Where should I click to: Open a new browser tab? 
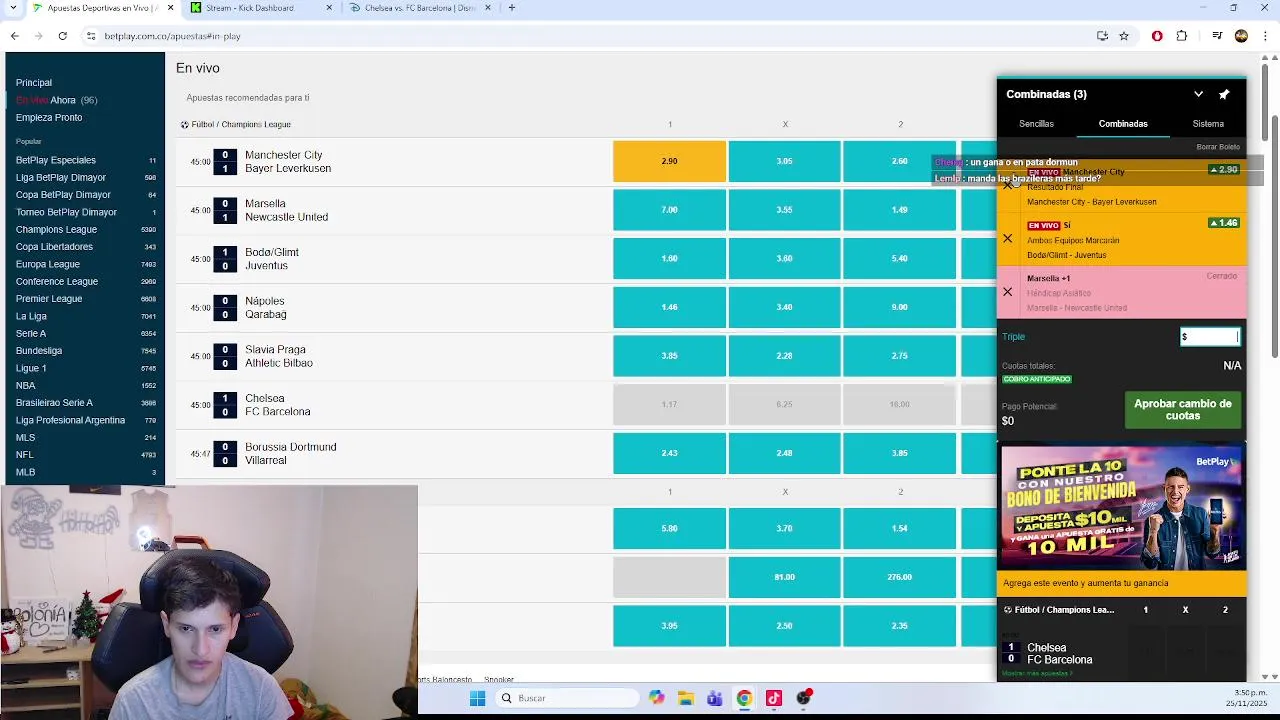511,8
